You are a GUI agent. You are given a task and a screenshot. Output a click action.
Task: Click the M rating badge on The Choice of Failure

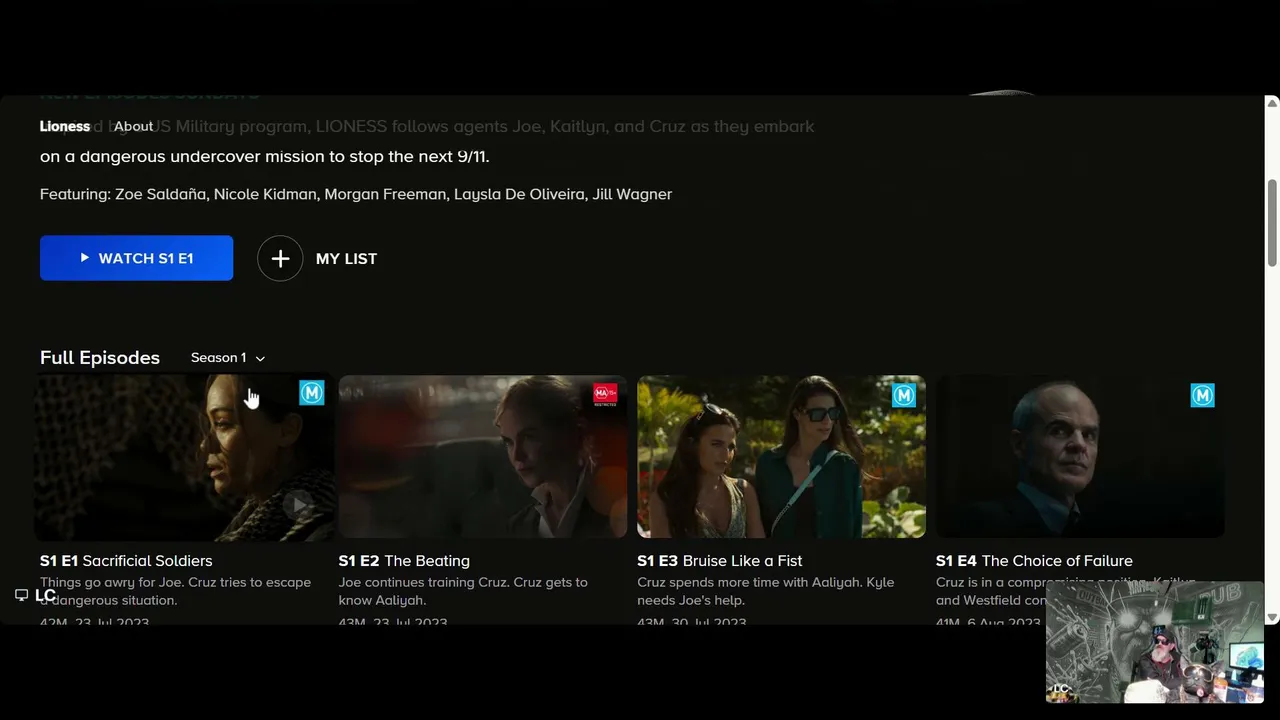point(1202,395)
